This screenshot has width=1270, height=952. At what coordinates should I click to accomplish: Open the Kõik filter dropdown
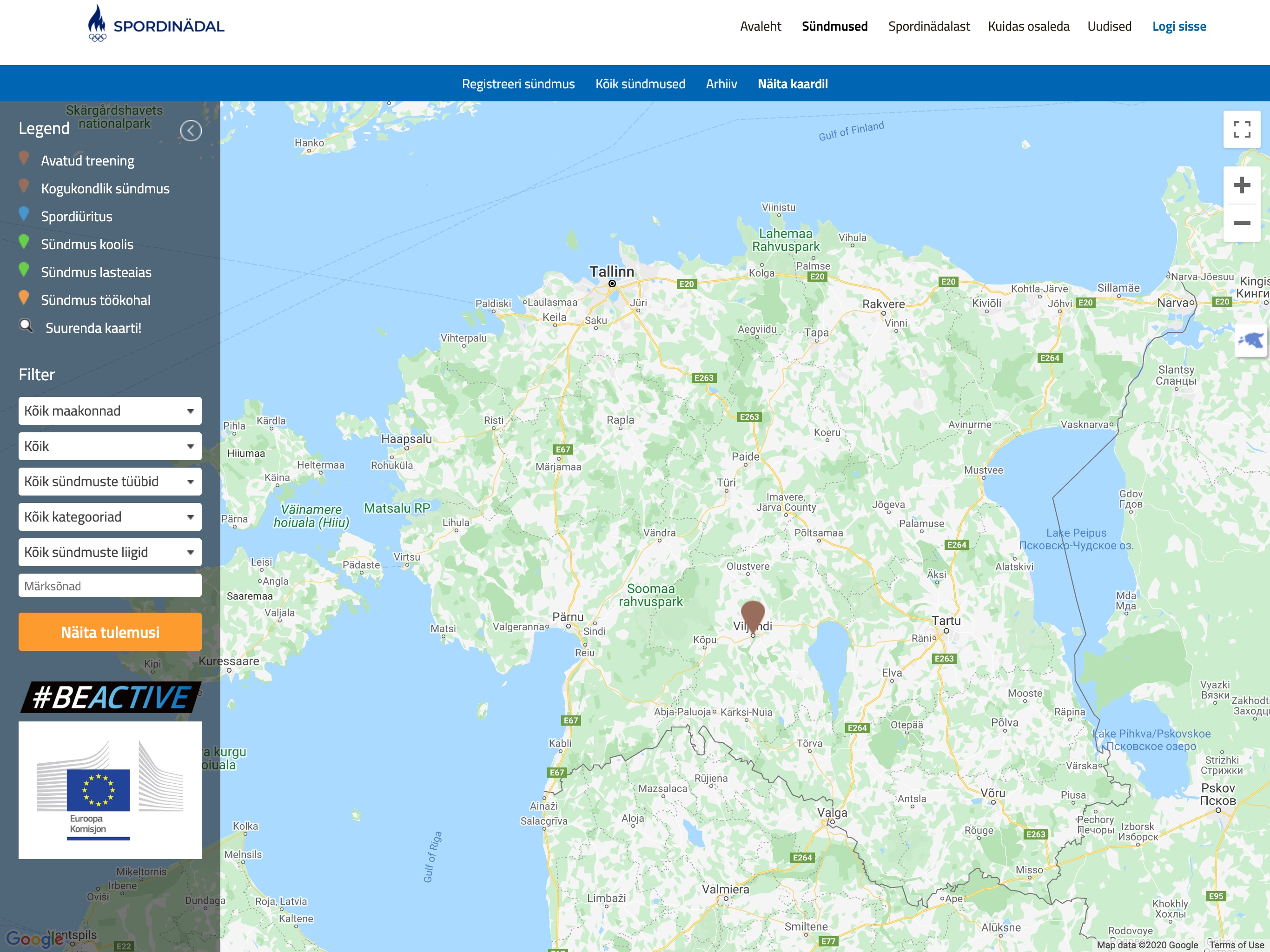point(110,446)
